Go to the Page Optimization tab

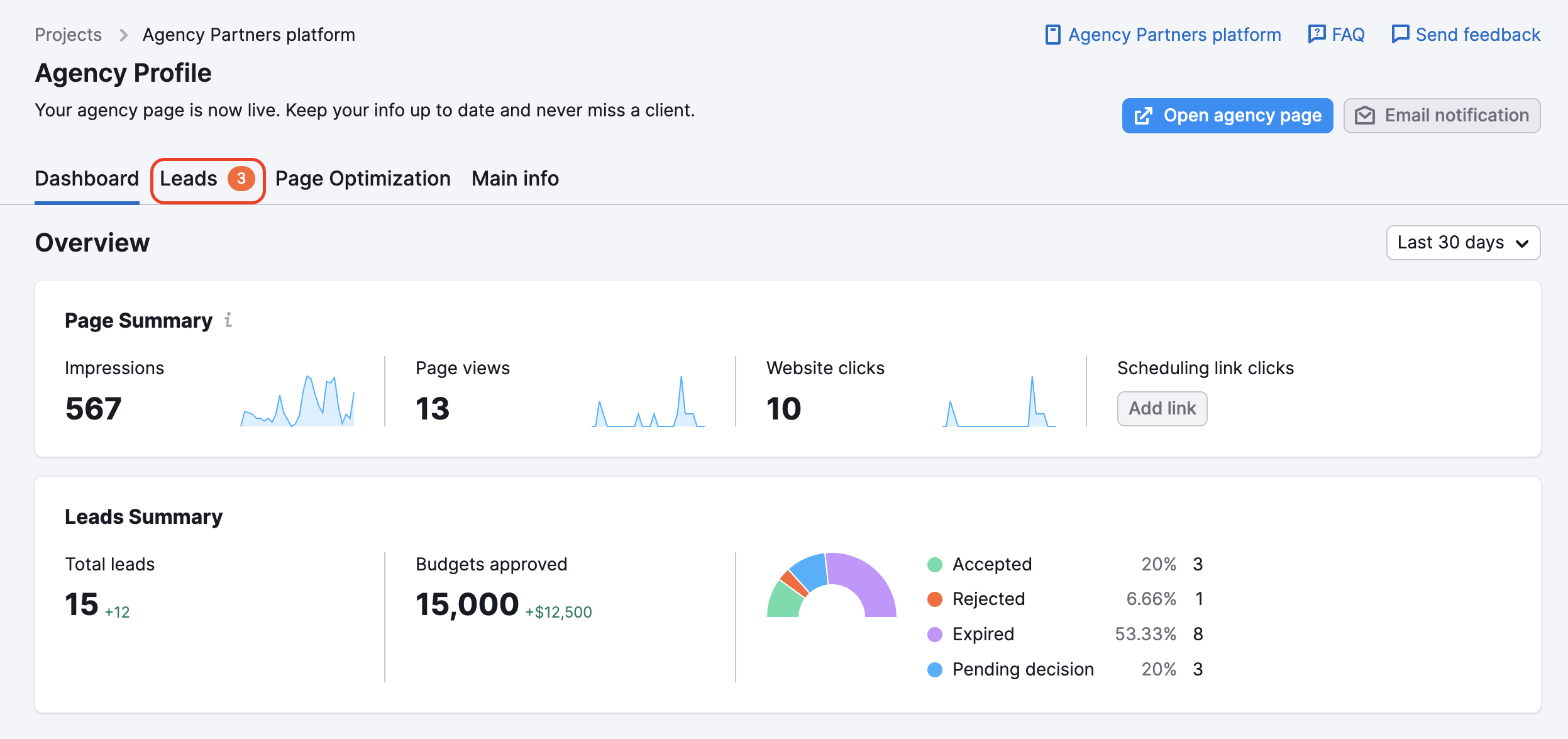(363, 179)
